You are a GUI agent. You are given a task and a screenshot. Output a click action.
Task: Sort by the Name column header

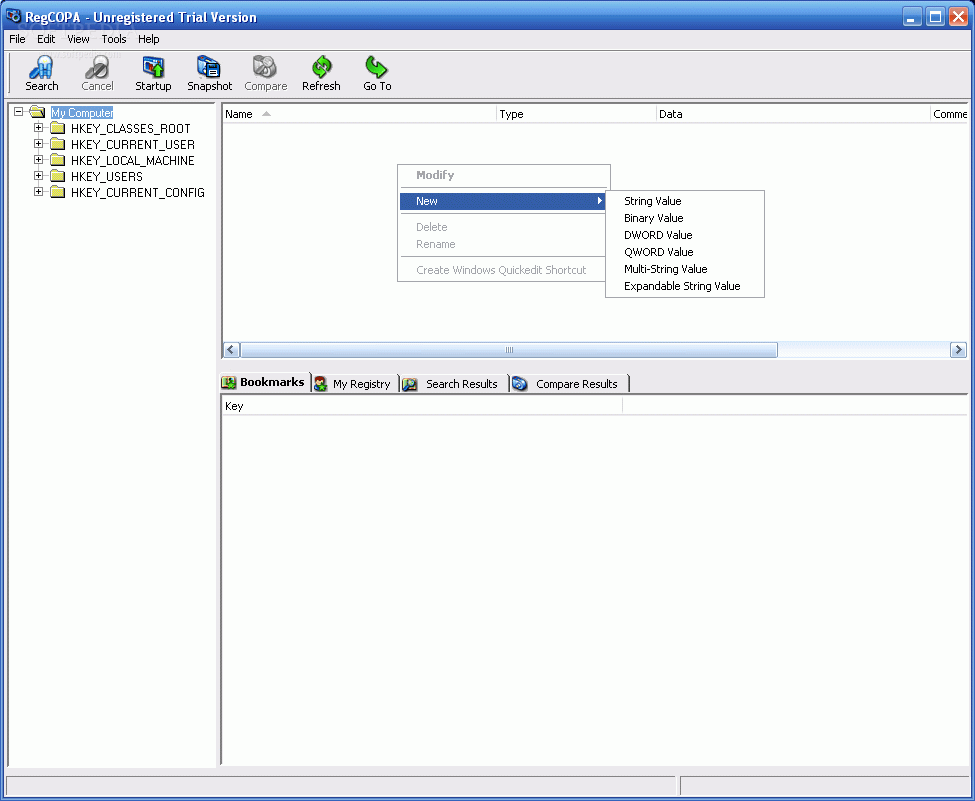[x=359, y=114]
